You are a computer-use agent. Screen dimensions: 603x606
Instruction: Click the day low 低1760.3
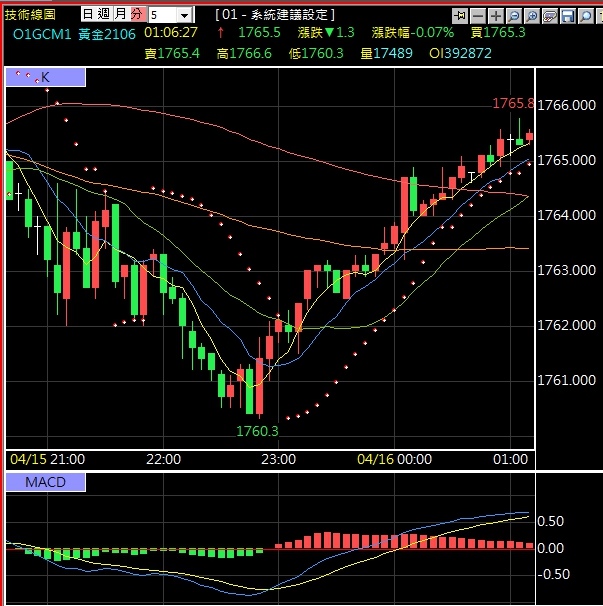click(x=316, y=53)
